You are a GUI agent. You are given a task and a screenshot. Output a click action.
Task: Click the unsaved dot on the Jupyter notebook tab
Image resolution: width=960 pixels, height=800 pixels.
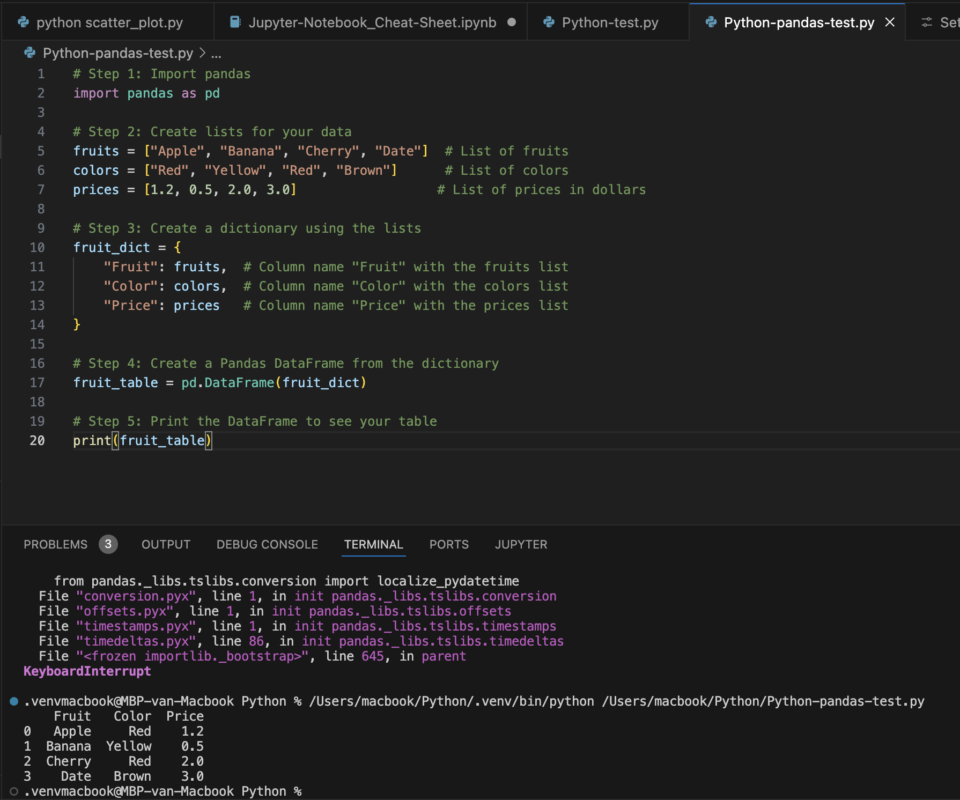[x=512, y=22]
